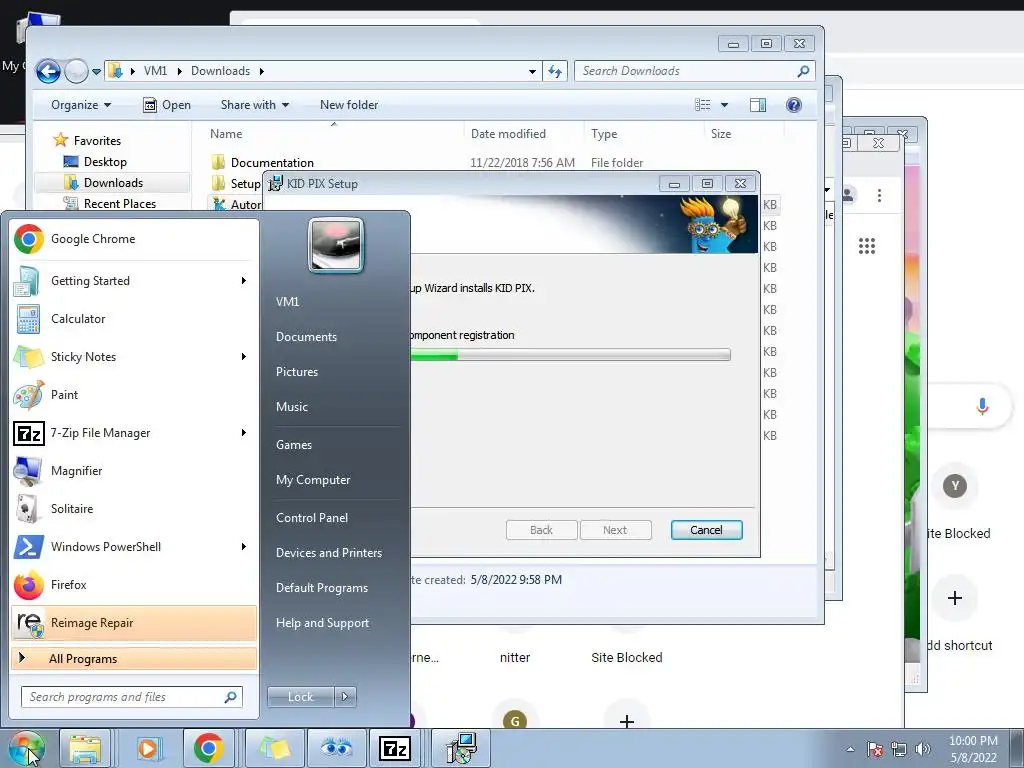Click Cancel in KID PIX Setup

[707, 530]
